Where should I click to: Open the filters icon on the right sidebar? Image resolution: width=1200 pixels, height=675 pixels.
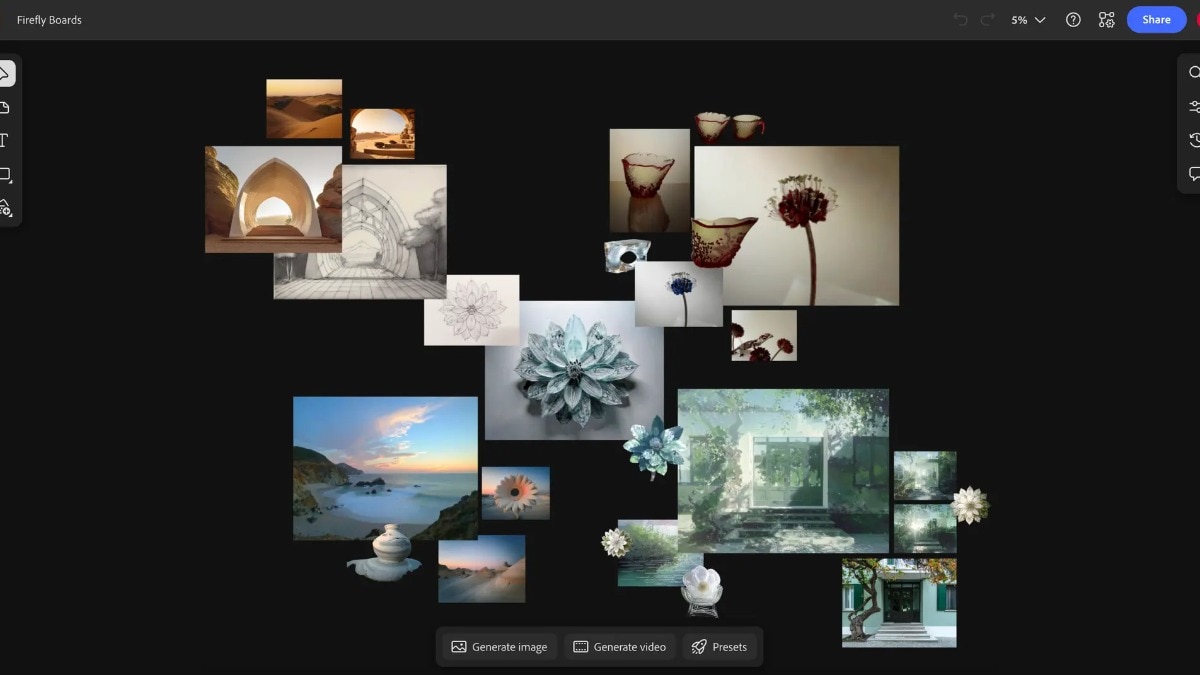coord(1193,106)
